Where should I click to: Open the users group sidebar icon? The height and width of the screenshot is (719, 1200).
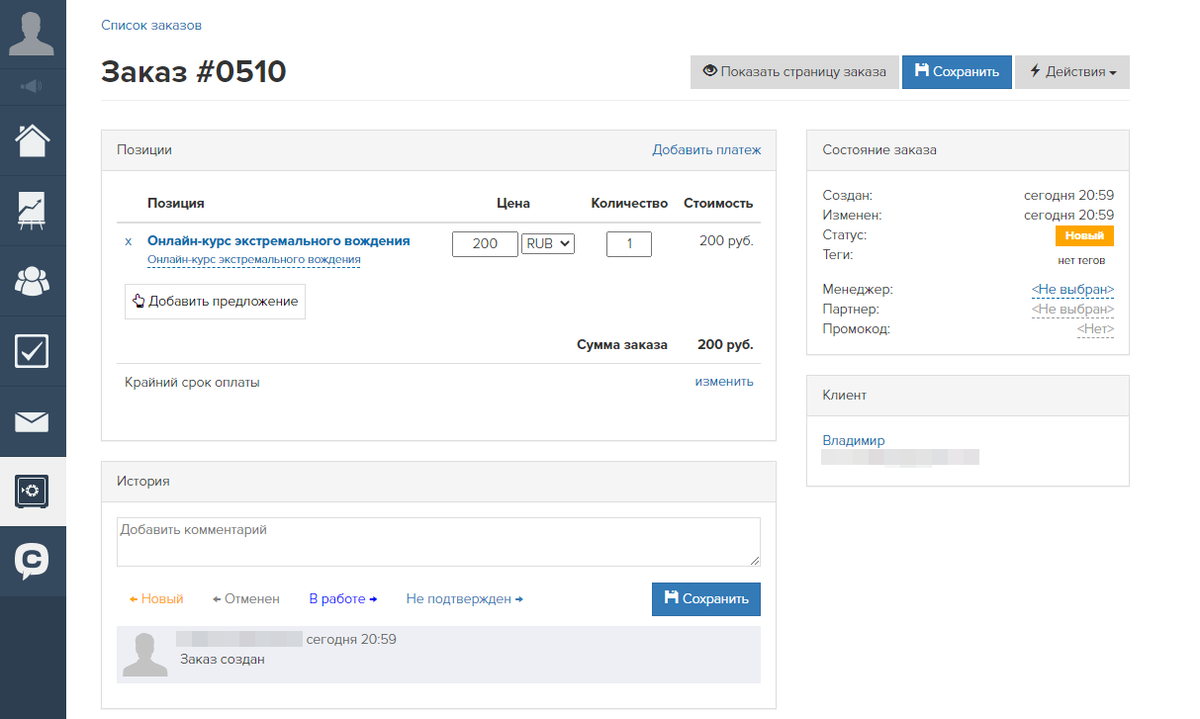32,281
